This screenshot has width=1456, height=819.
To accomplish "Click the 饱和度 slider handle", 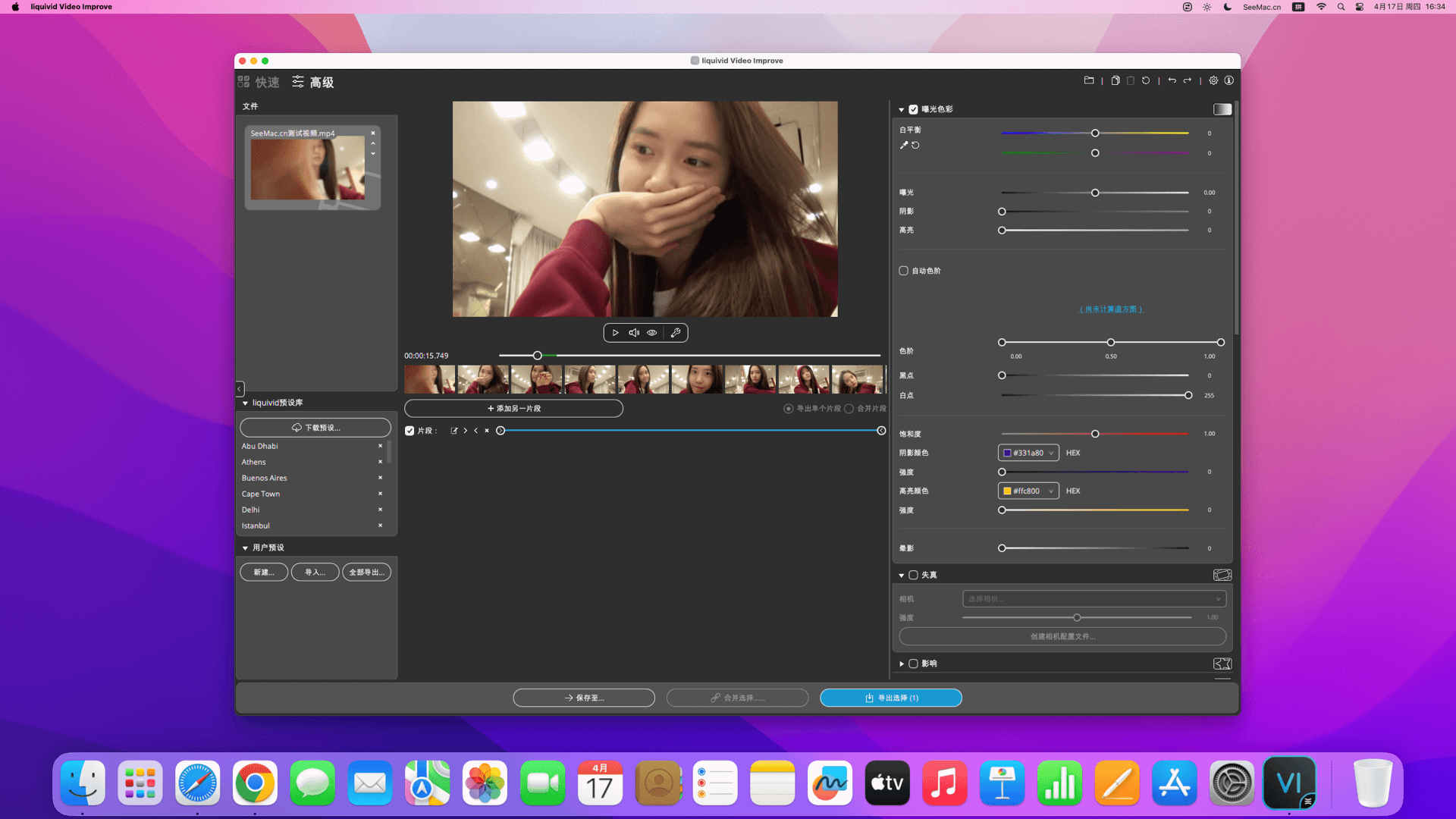I will coord(1095,435).
